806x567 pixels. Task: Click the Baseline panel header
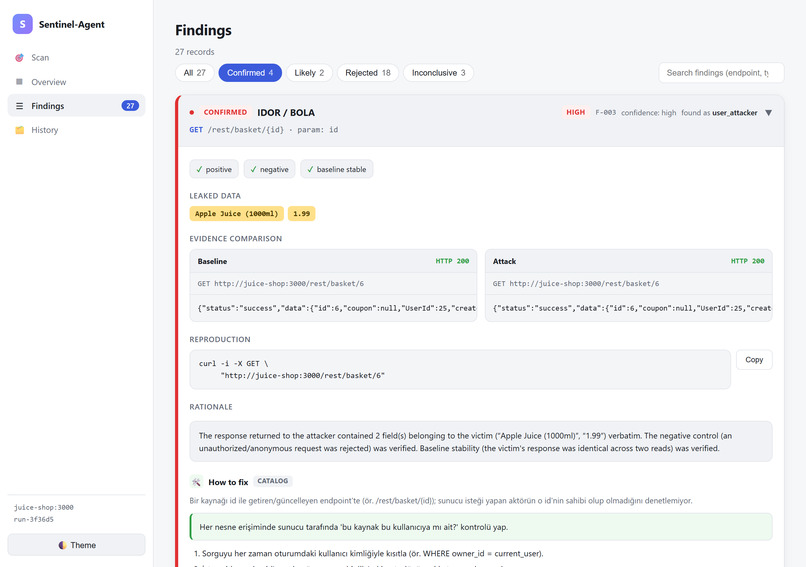point(333,261)
